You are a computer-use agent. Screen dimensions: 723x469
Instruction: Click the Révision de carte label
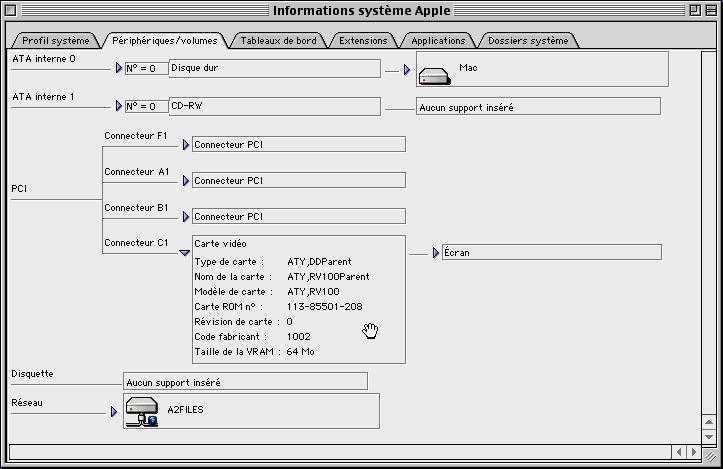point(237,321)
